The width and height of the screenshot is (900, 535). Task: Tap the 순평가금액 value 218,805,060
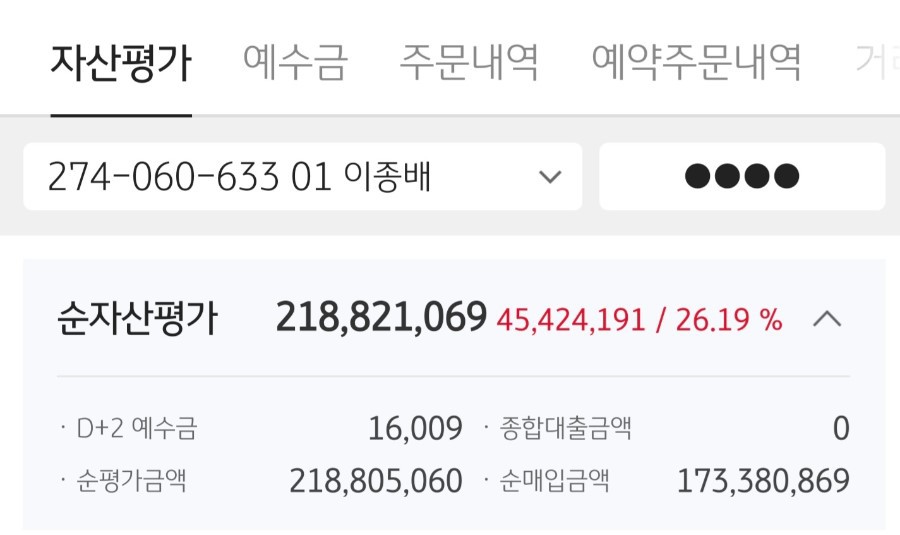tap(376, 481)
